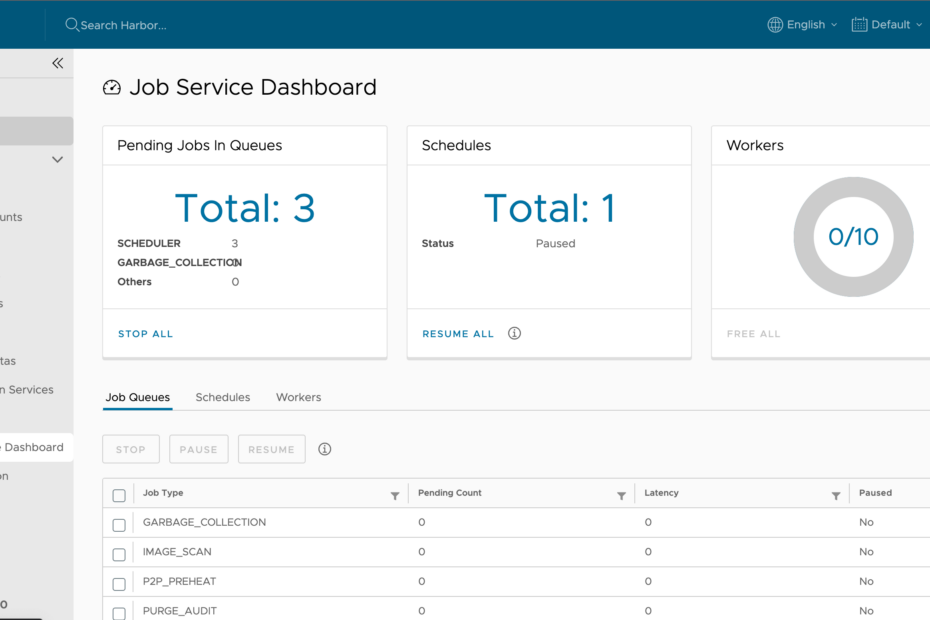Check the P2P_PREHEAT row checkbox
930x620 pixels.
[119, 584]
